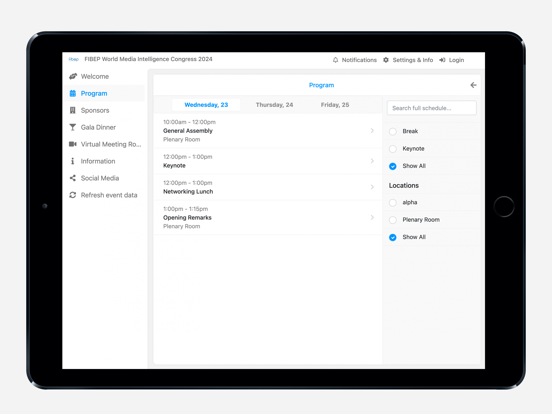Click the Locations section heading
The height and width of the screenshot is (414, 552).
(x=404, y=186)
